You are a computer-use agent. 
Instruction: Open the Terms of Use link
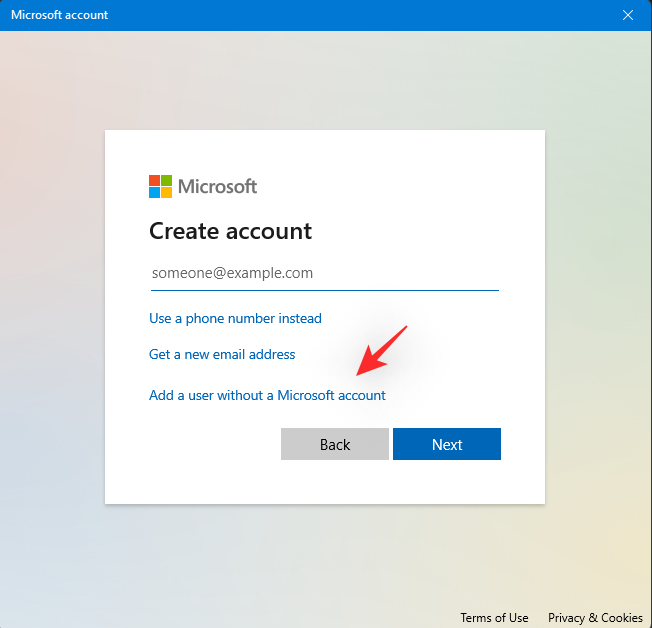click(494, 617)
